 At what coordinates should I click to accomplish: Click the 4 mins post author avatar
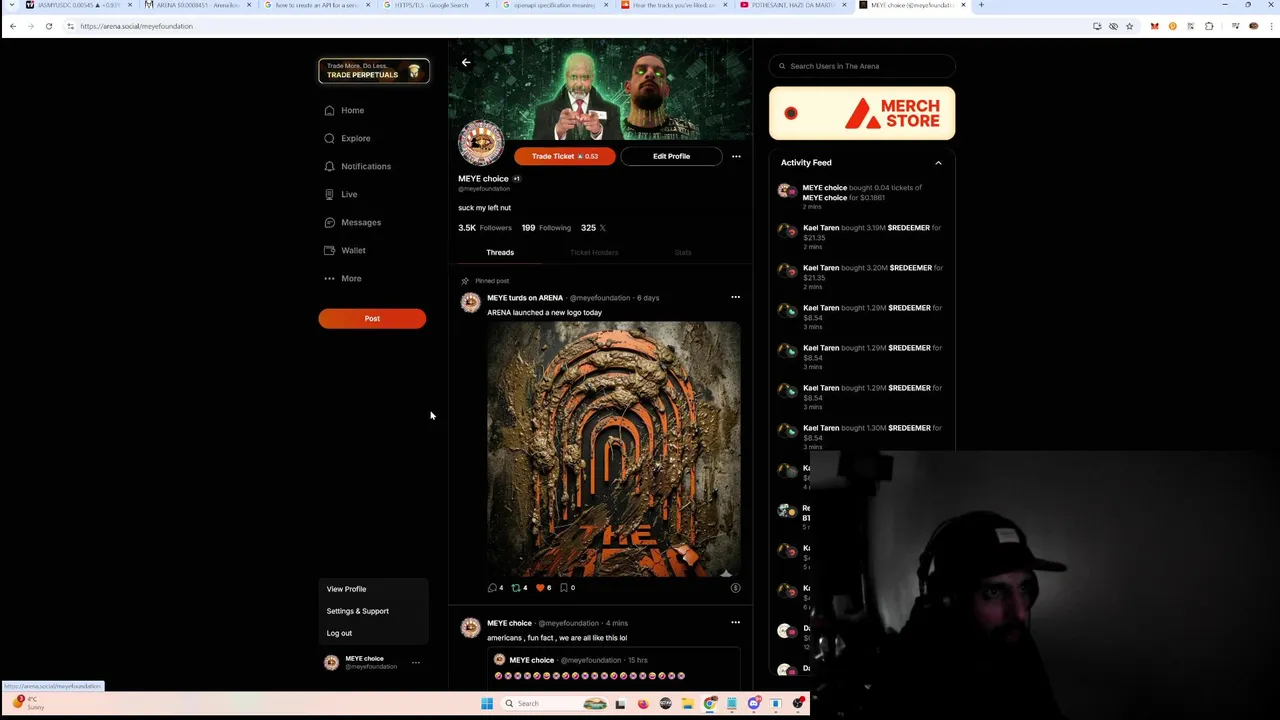coord(470,628)
